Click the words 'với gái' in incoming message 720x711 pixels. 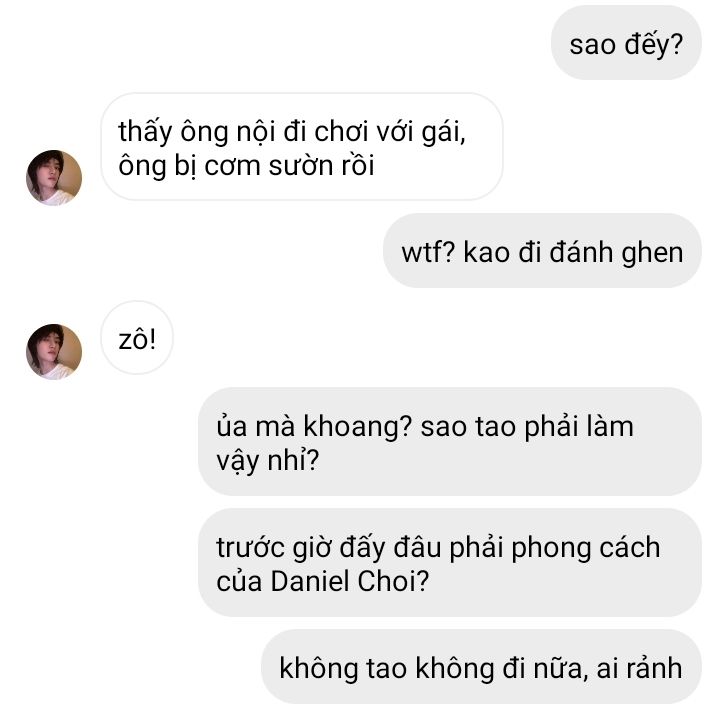421,132
